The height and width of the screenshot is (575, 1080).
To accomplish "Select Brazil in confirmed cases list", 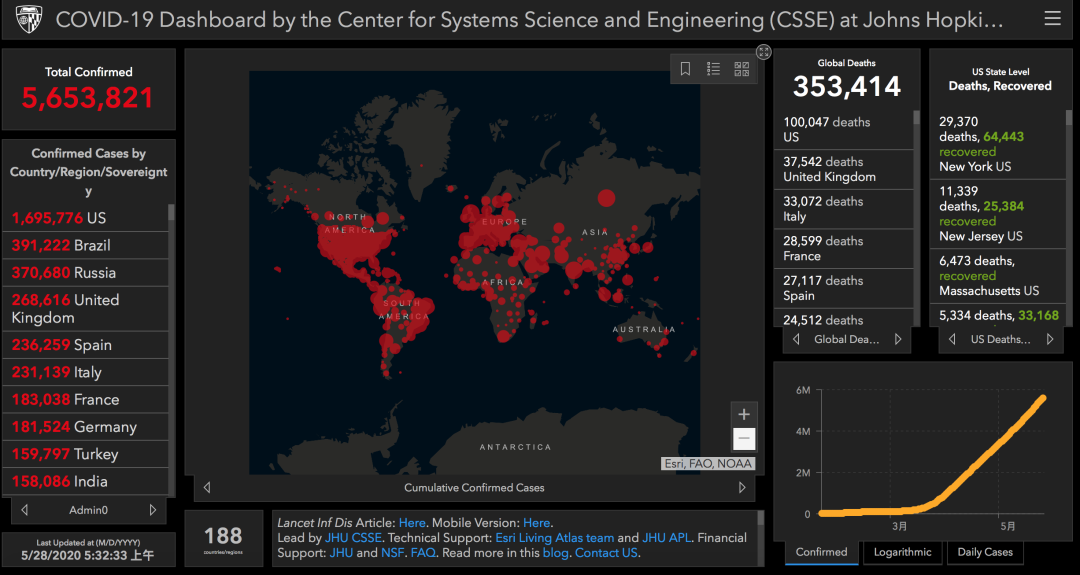I will tap(85, 246).
